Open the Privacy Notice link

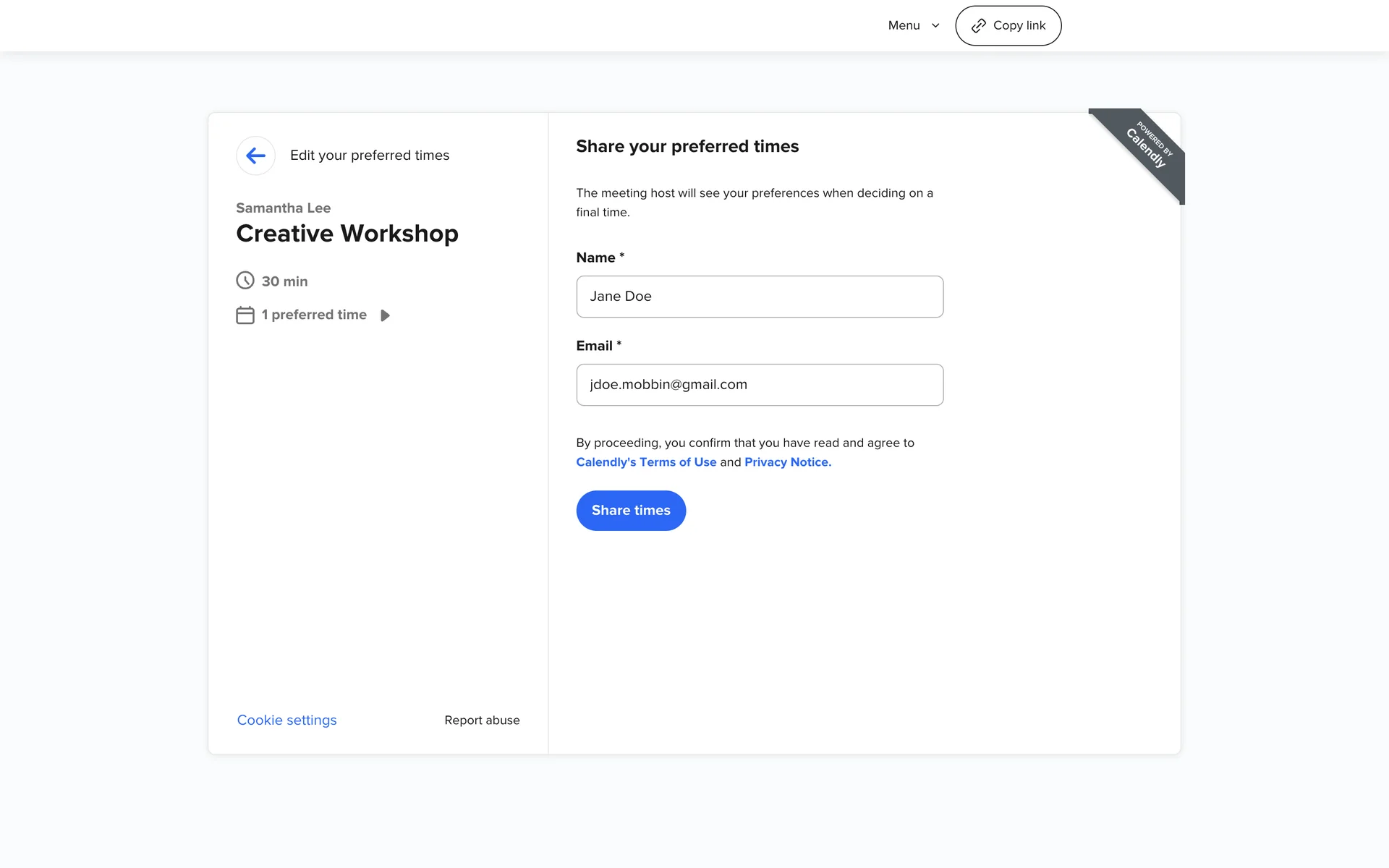pos(787,462)
